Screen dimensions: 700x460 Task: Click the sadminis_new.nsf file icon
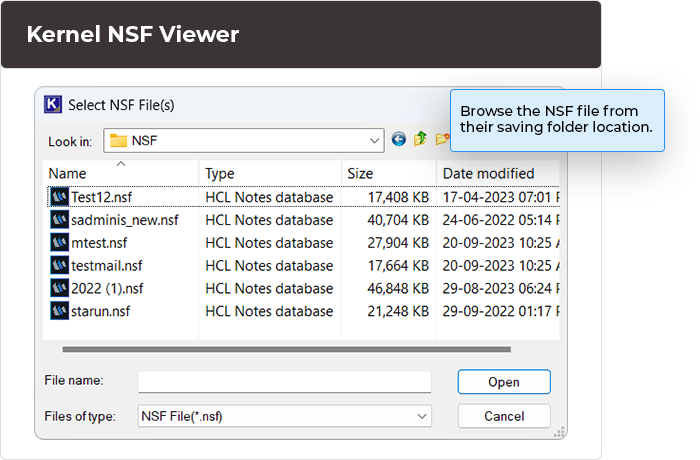tap(59, 219)
